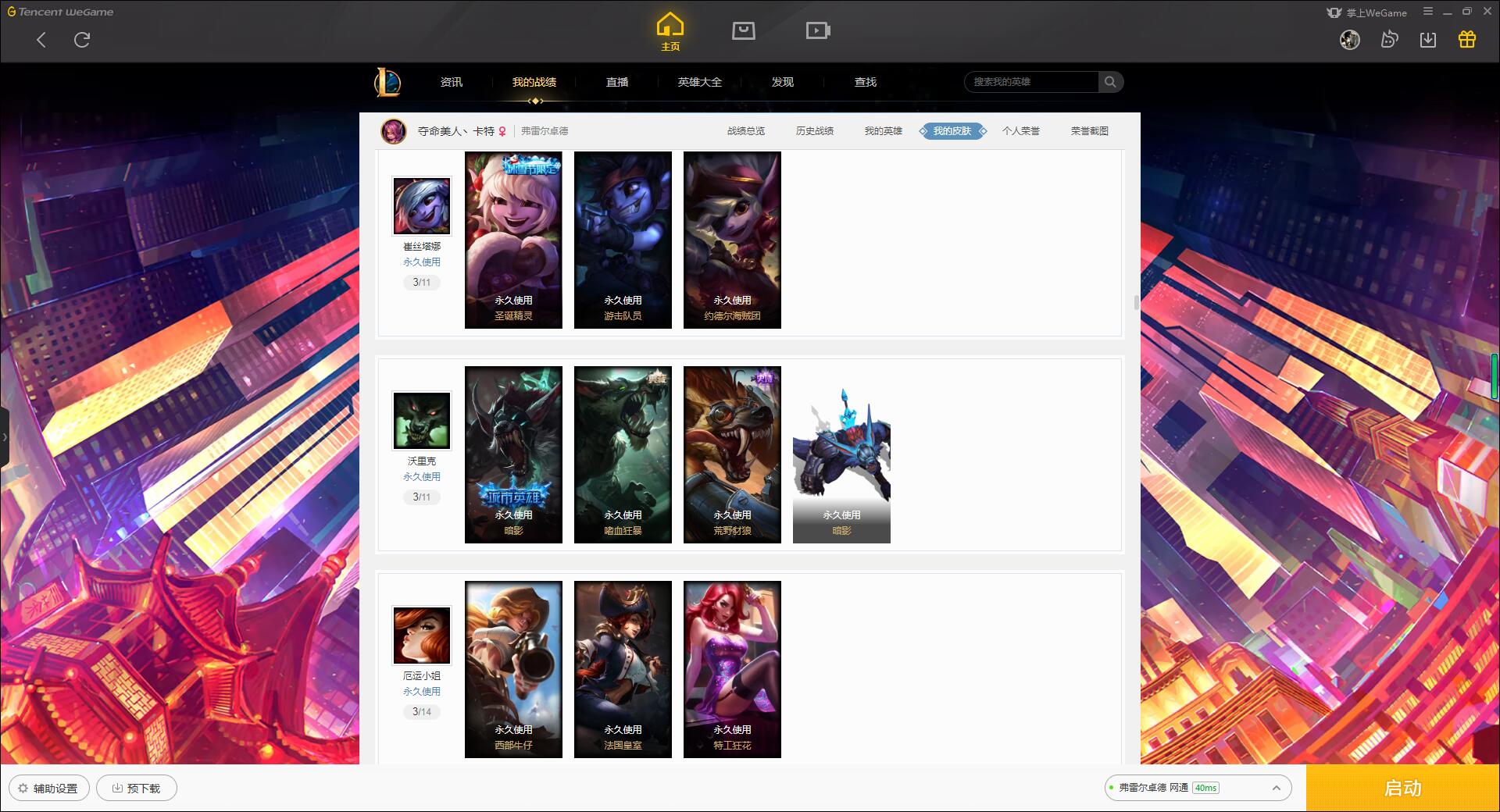Click the search magnifier icon
Screen dimensions: 1500x812
click(1110, 82)
